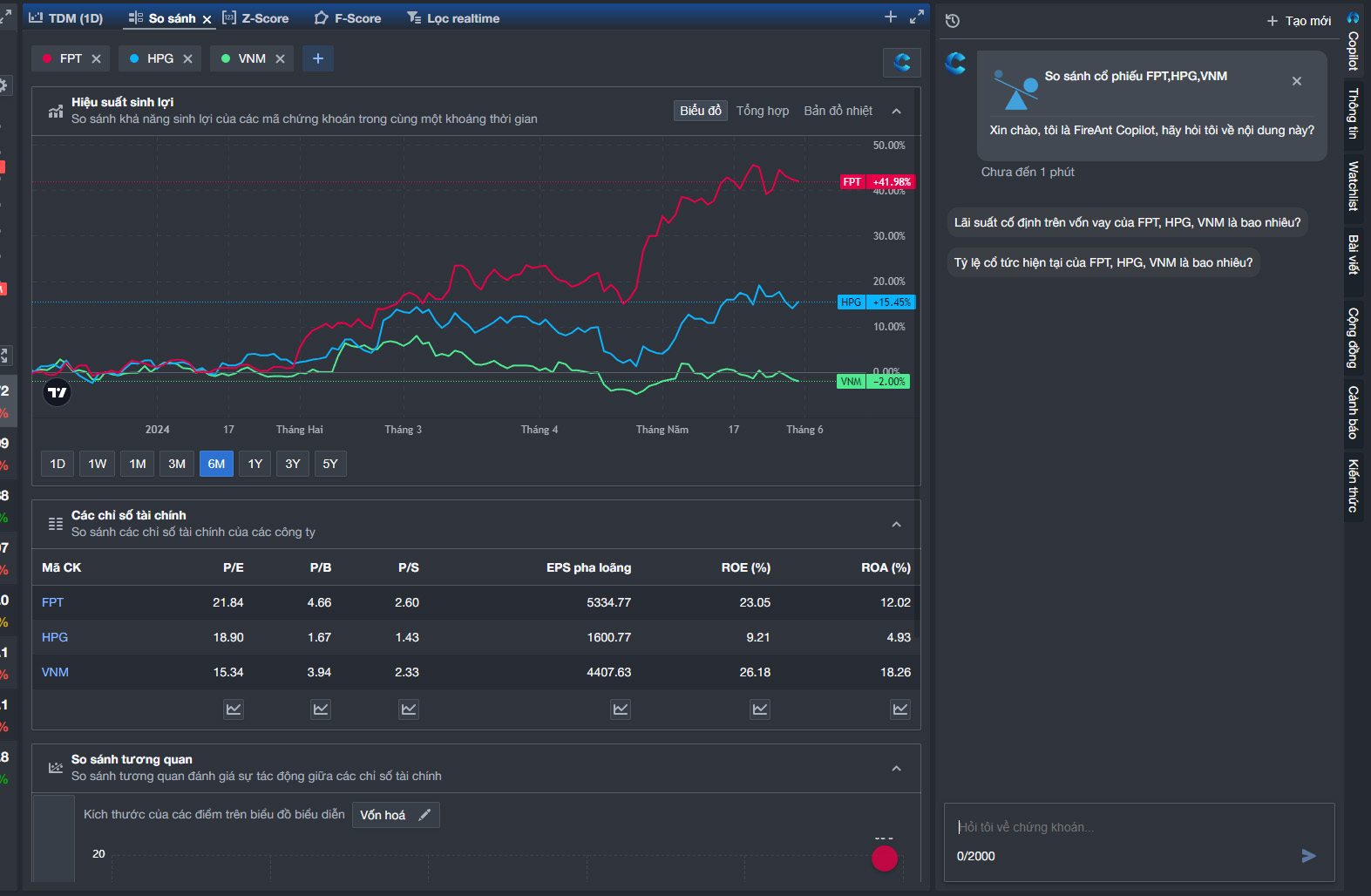Expand the main panel to fullscreen
The image size is (1371, 896).
click(916, 17)
